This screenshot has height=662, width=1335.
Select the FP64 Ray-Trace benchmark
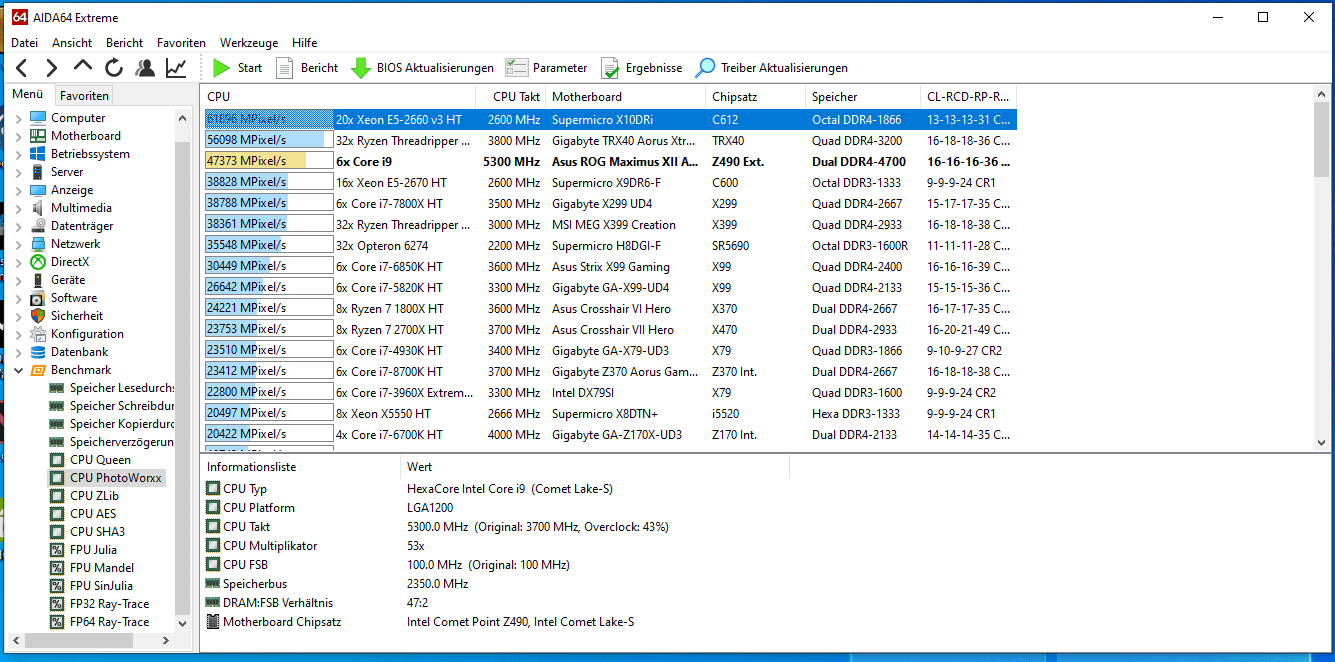click(109, 622)
